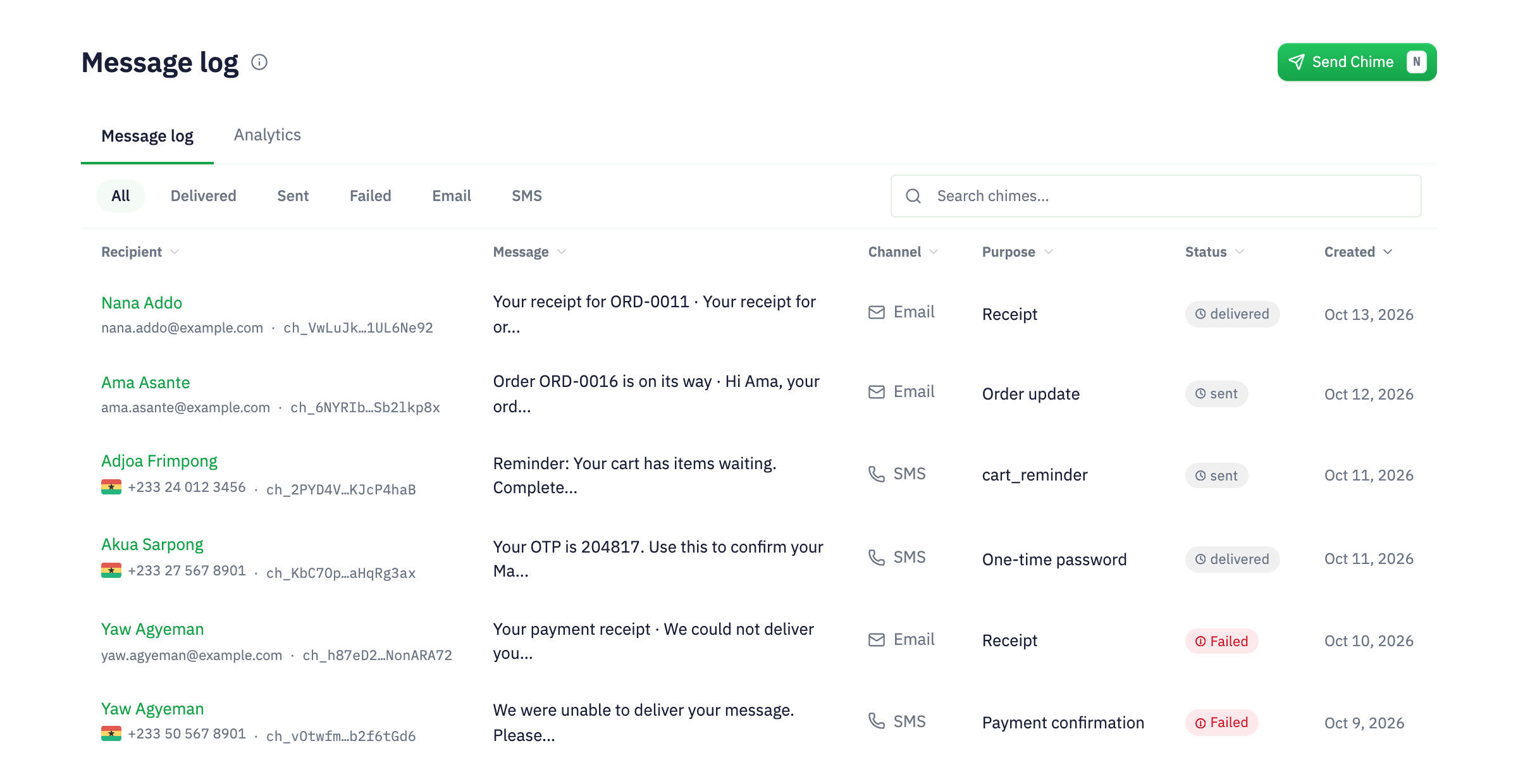Click the delivered status badge for Nana Addo
1518x784 pixels.
pos(1232,314)
